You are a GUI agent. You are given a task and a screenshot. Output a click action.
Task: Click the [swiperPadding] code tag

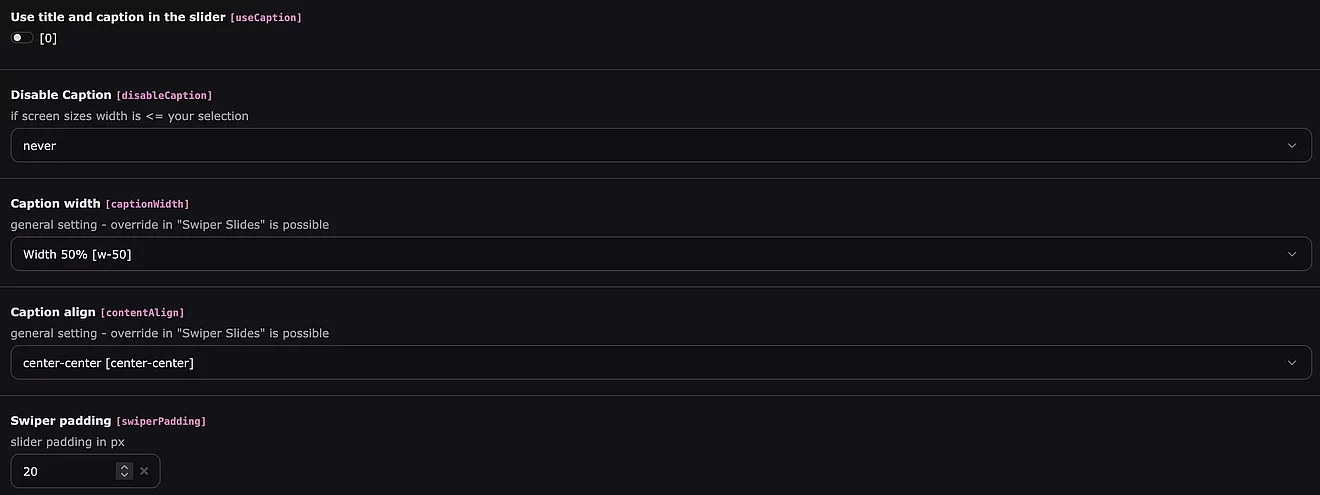161,422
